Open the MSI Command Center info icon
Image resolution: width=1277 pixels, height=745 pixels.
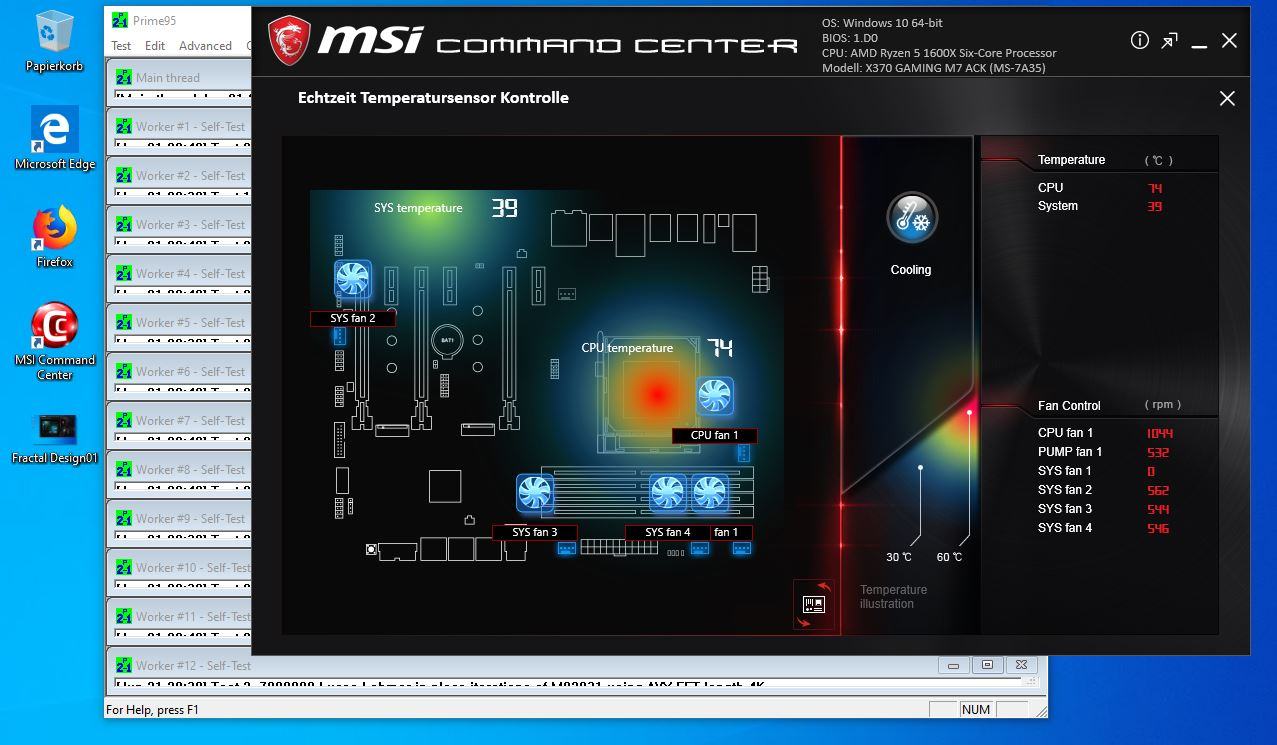[x=1139, y=40]
